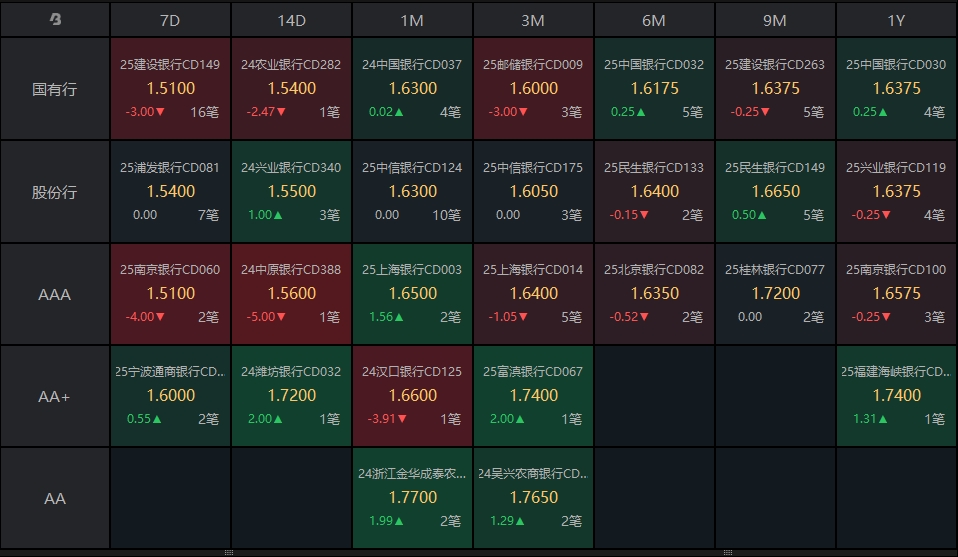
Task: Click the 25宁波通商银行CD.. cell
Action: (170, 396)
